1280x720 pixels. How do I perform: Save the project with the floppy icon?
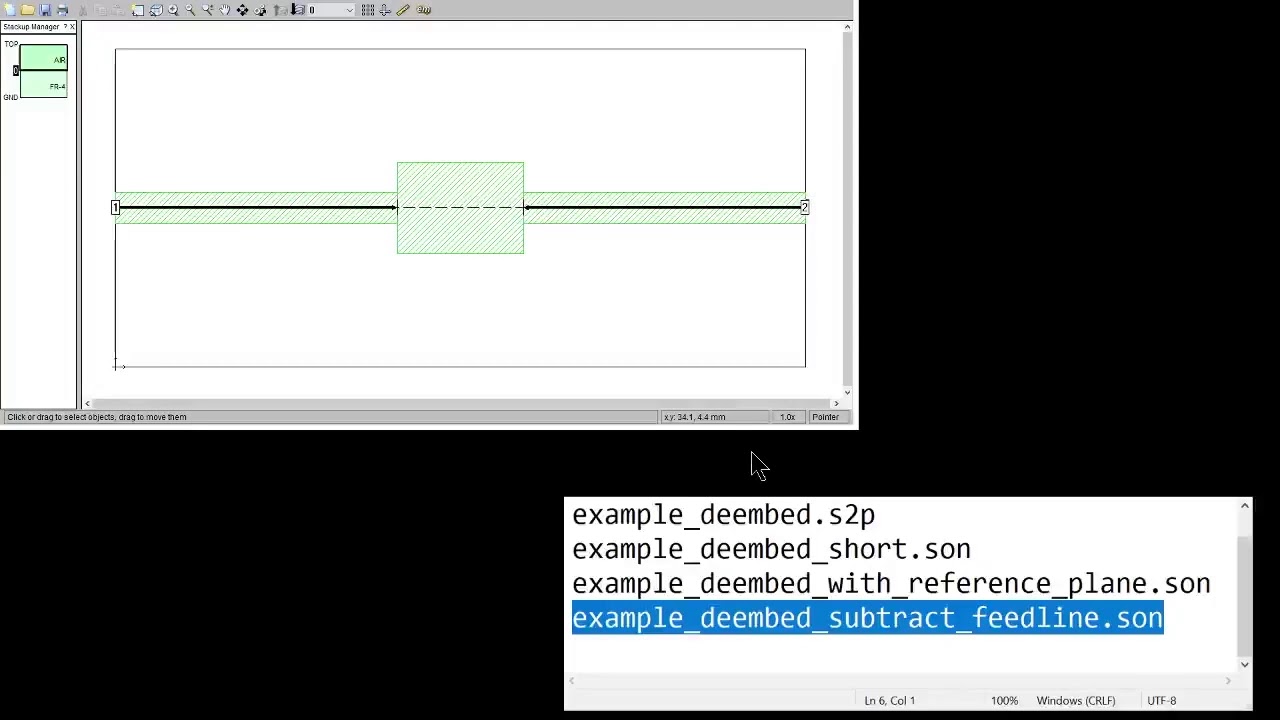click(45, 10)
